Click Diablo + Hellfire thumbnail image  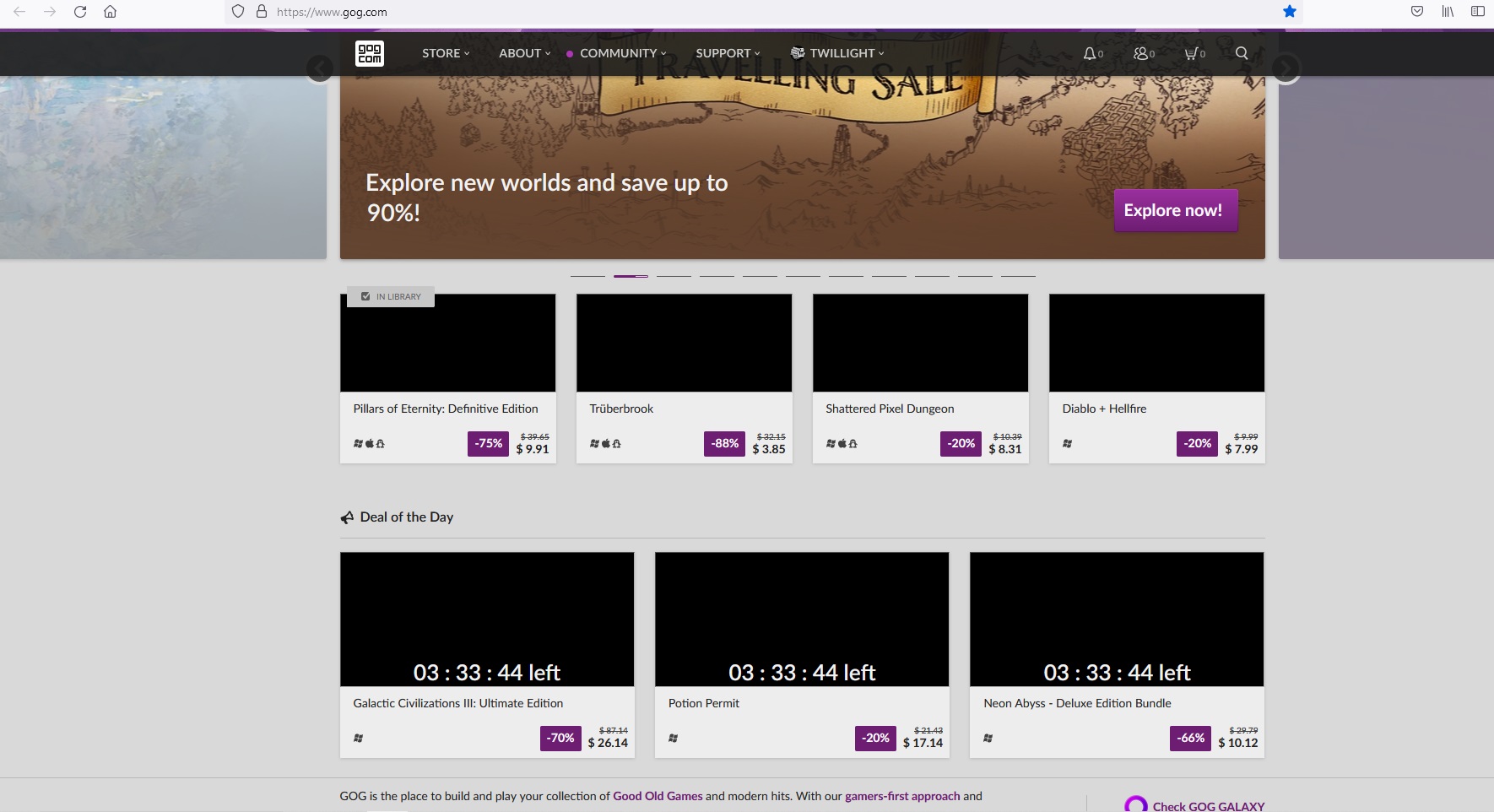pos(1157,343)
